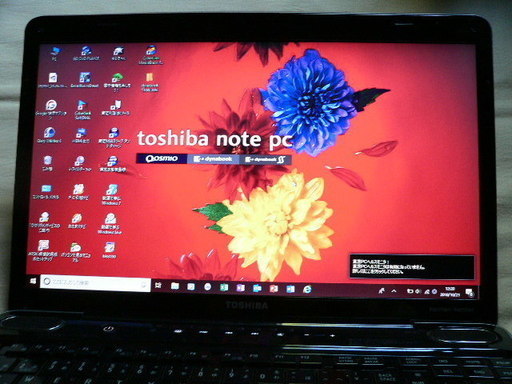Open the network icon in the system tray
The image size is (512, 384).
pos(427,292)
